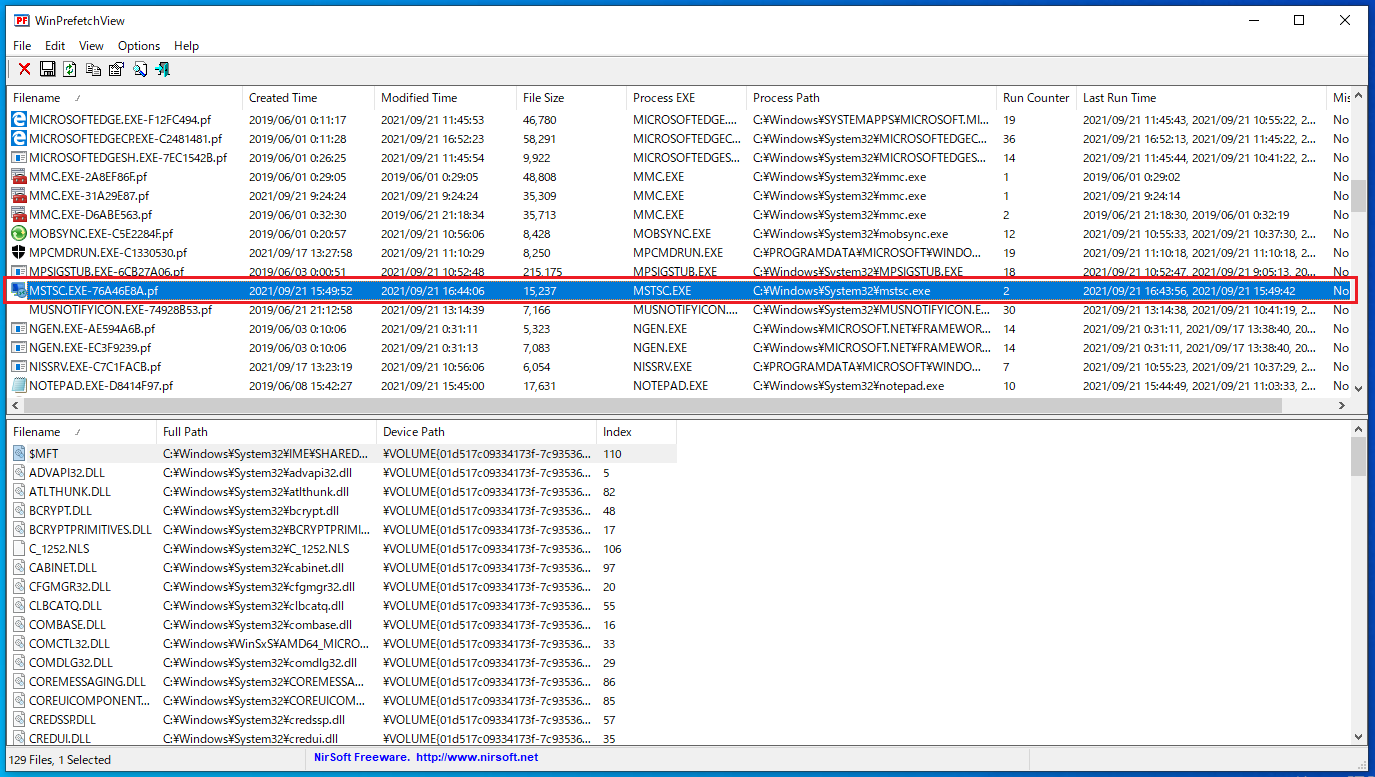Select the MICROSOFTEDGESH.EXE-7EC1542B.pf row

click(679, 158)
